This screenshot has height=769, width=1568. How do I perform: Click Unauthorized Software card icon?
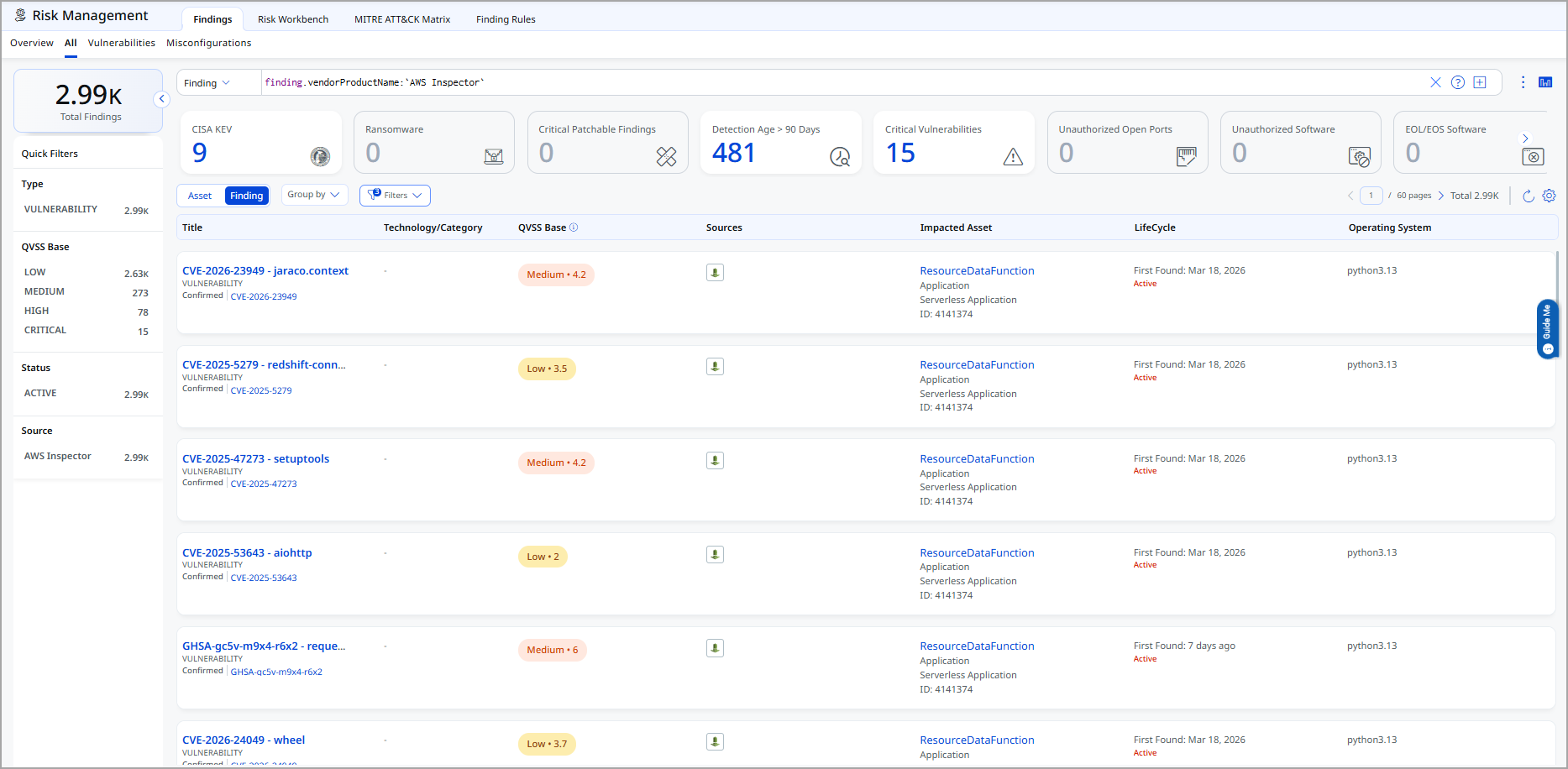point(1360,156)
